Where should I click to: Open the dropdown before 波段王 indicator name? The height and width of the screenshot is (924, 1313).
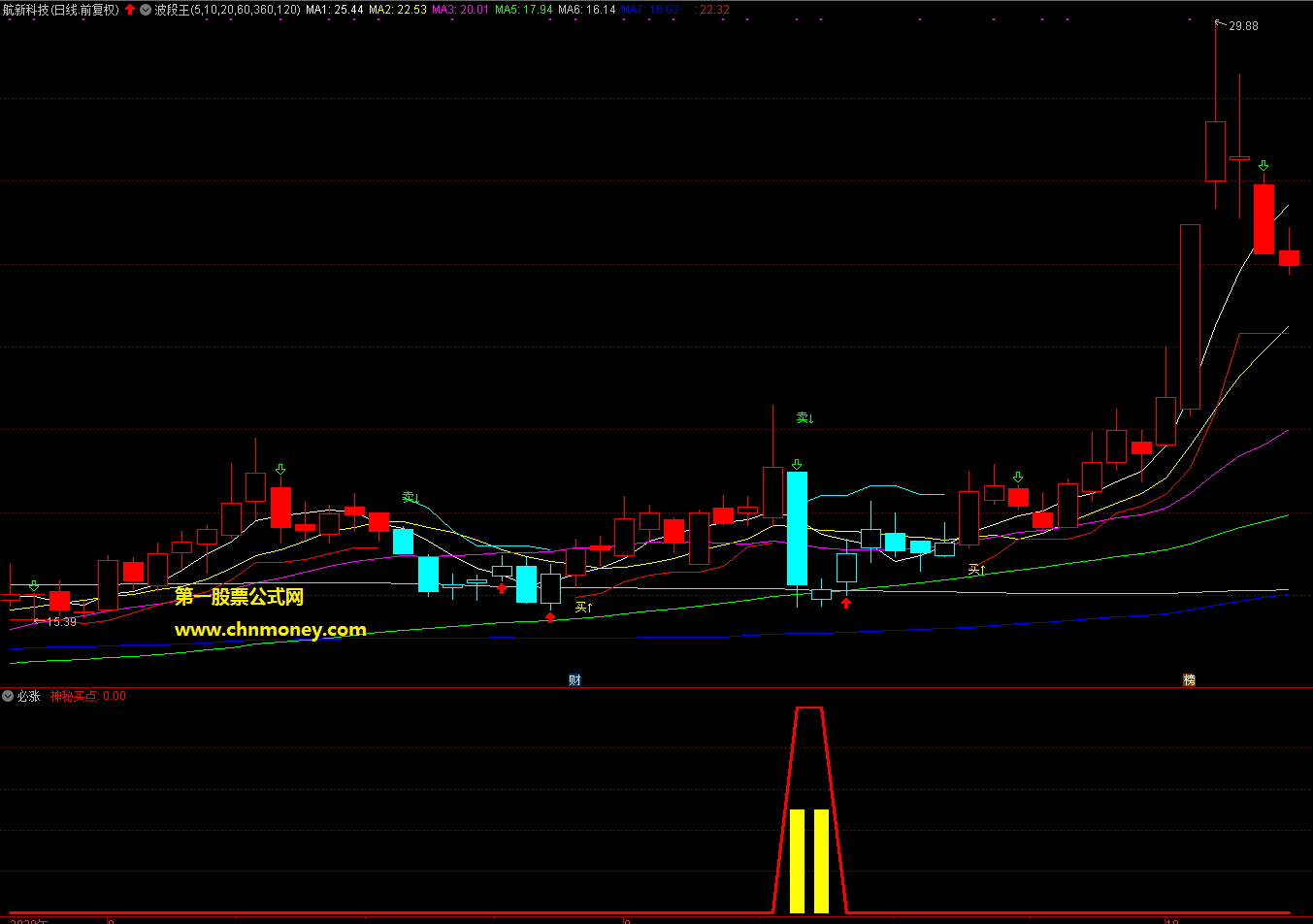(x=146, y=10)
